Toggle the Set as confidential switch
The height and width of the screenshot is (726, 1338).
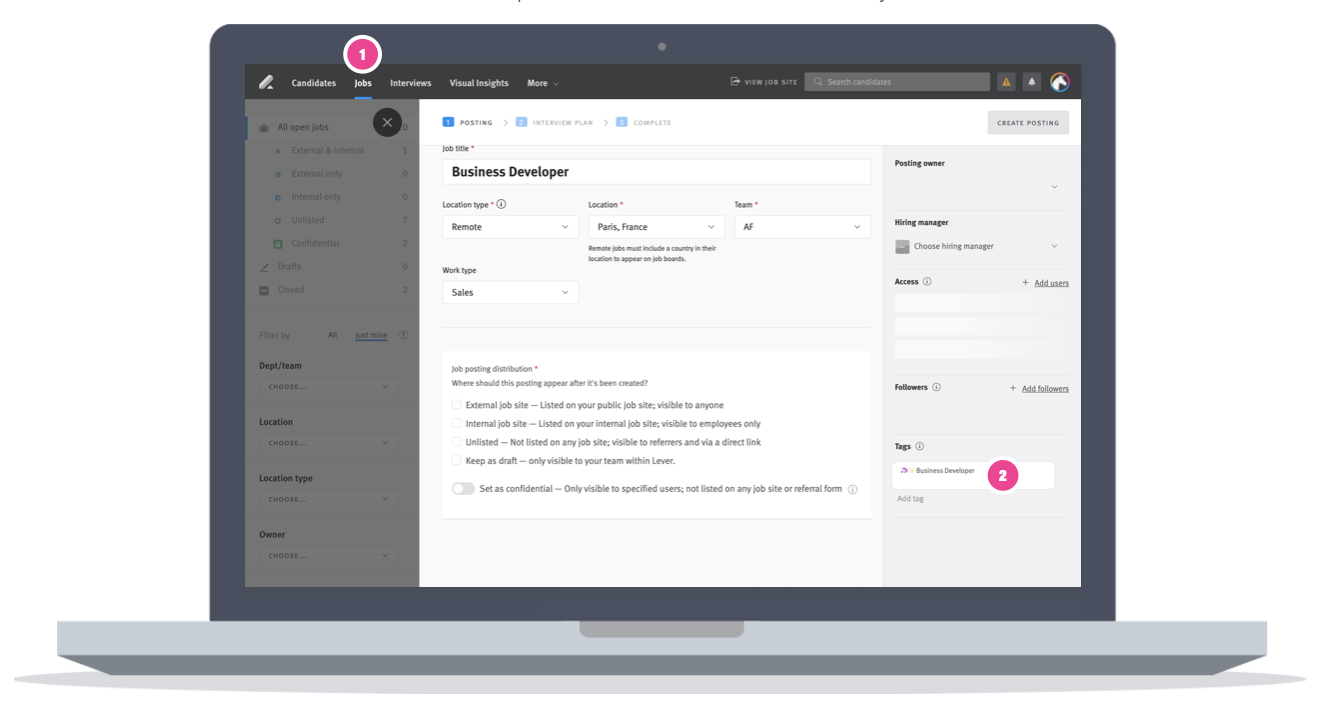coord(463,489)
